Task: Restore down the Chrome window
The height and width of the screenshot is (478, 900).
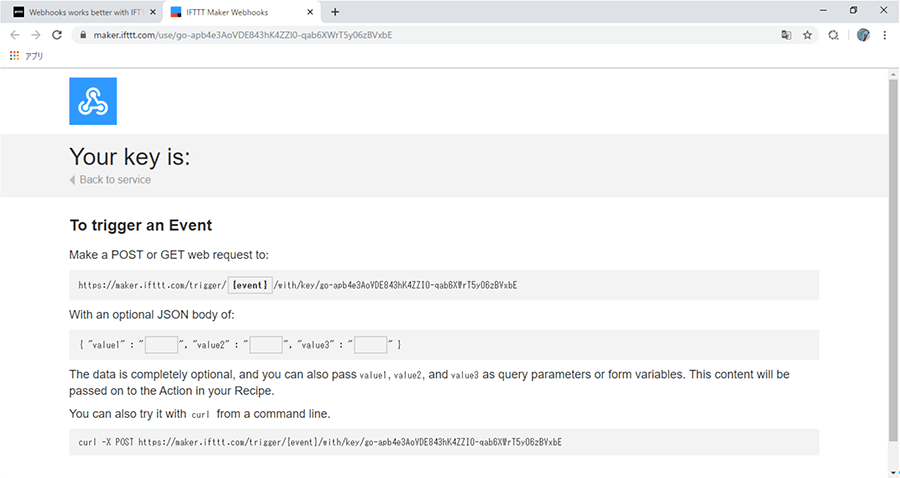Action: pos(854,10)
